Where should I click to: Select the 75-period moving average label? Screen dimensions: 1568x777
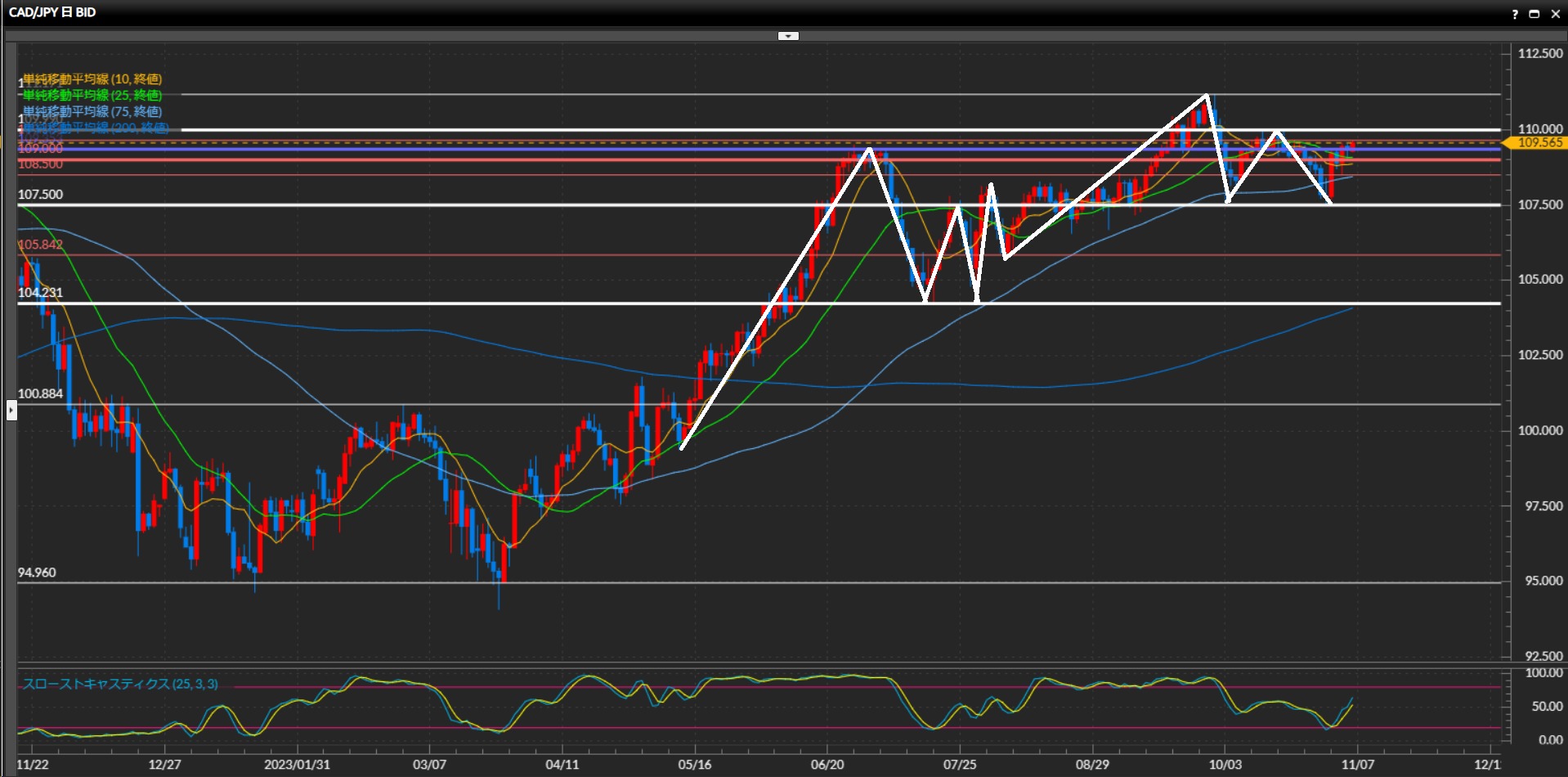(x=92, y=111)
